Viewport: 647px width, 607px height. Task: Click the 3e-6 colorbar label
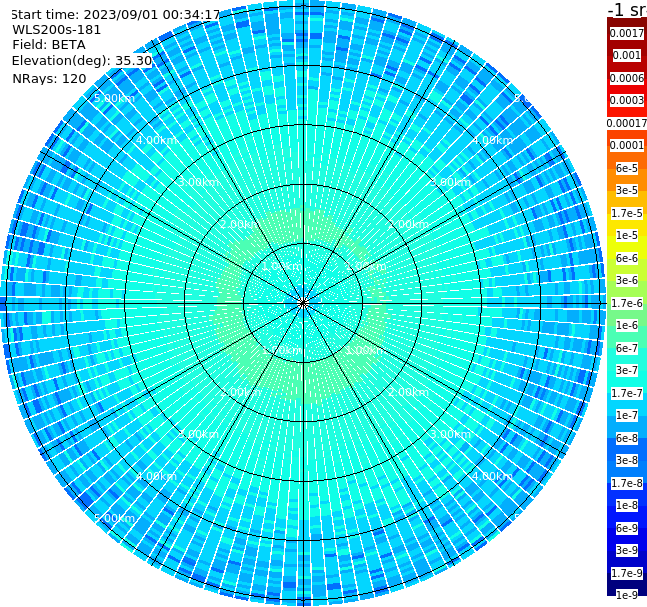coord(627,280)
